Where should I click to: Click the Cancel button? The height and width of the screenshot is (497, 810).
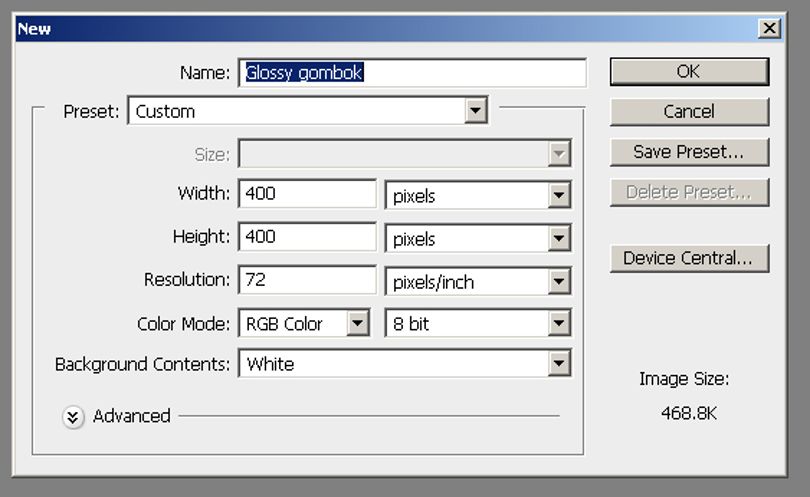(x=689, y=112)
